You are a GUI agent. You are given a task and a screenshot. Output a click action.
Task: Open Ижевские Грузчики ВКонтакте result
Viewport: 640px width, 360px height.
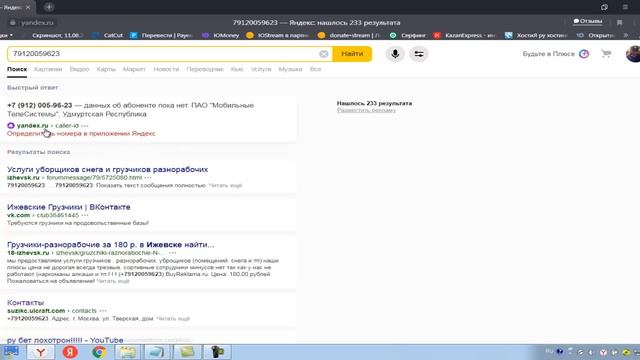(x=69, y=207)
